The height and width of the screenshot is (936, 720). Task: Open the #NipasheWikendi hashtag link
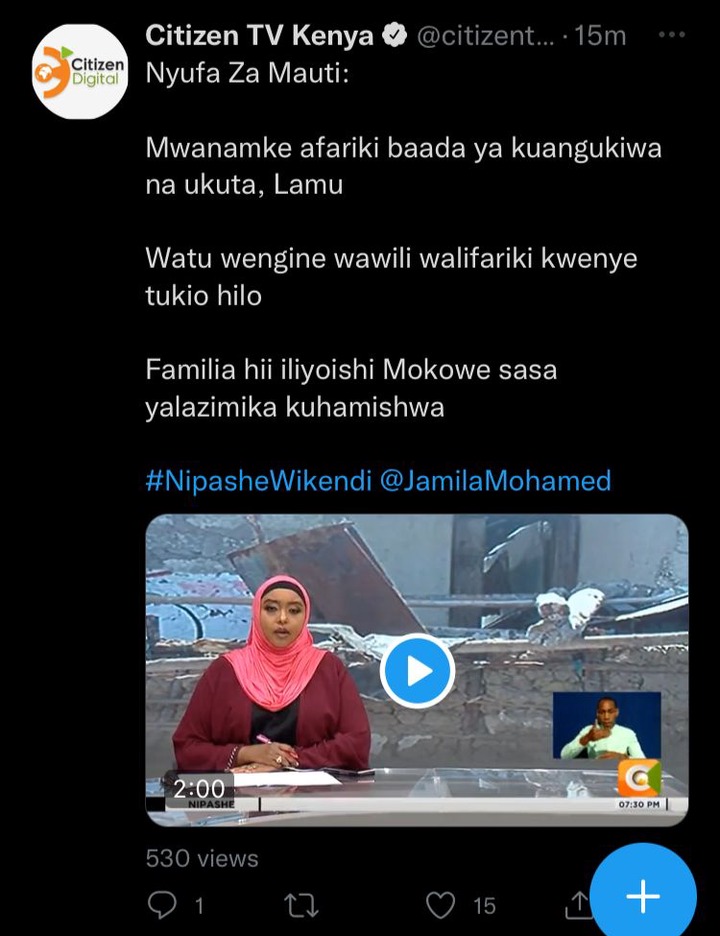tap(259, 481)
